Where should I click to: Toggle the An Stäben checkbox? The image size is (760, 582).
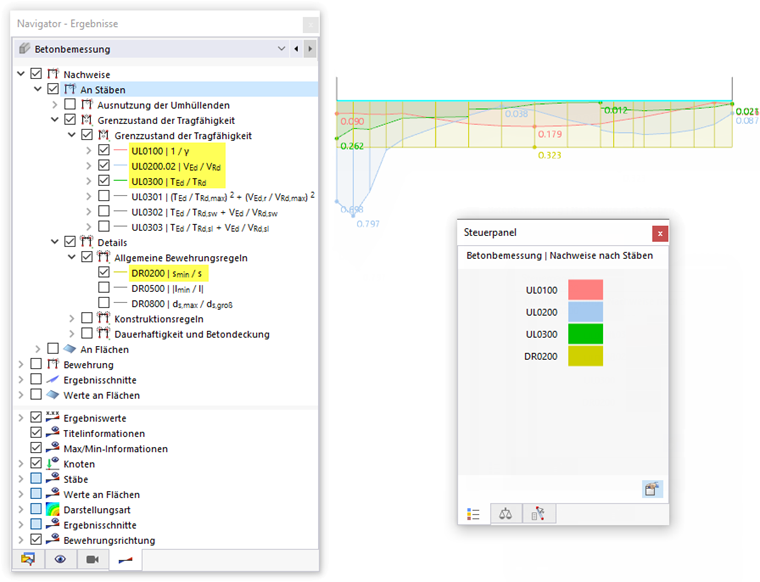(x=53, y=89)
